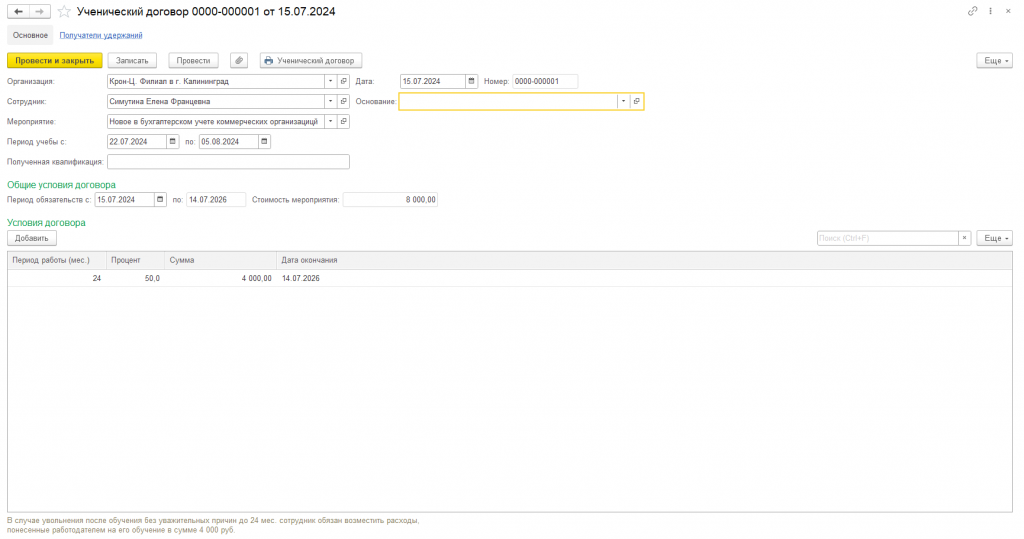This screenshot has width=1024, height=539.
Task: Click into the empty Основание field
Action: [508, 101]
